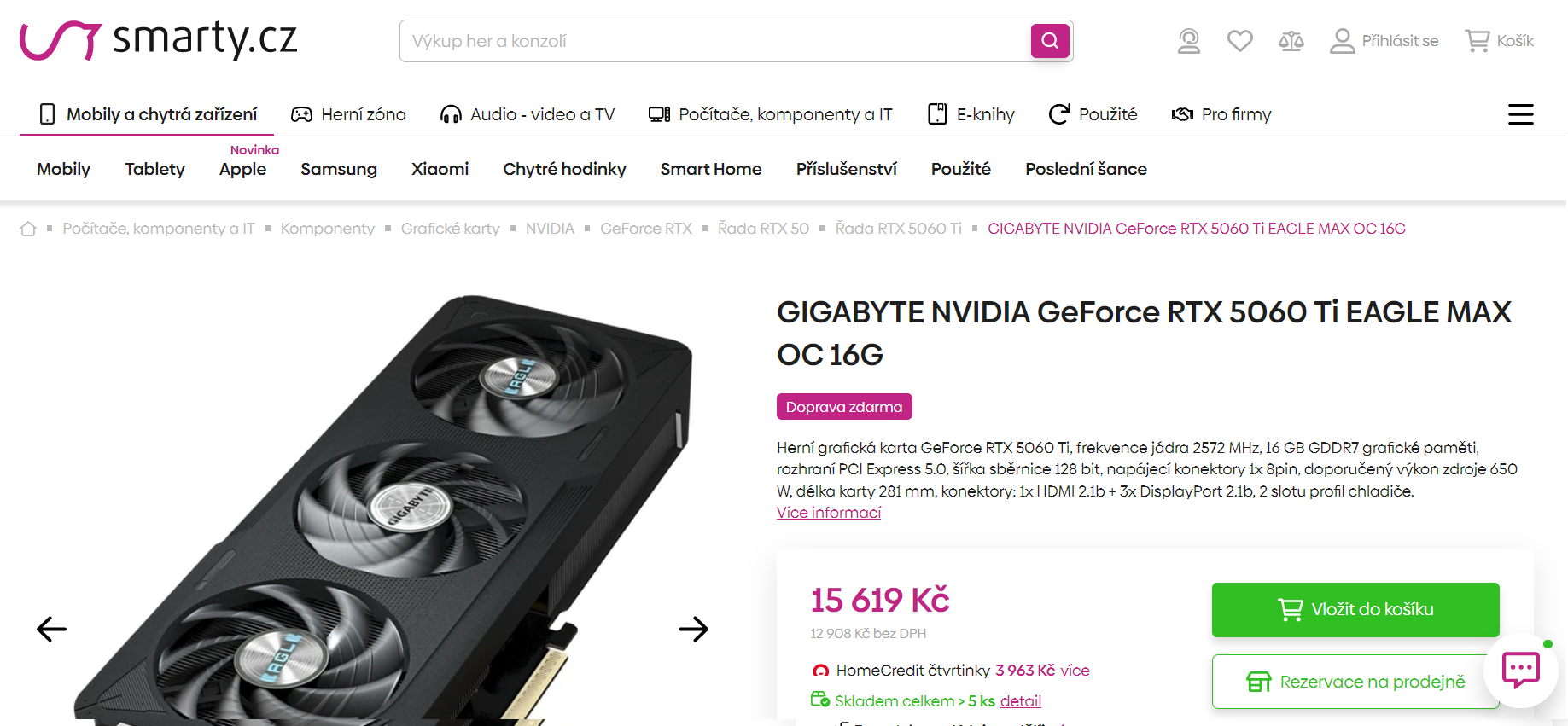Open the Košík shopping cart

1500,41
